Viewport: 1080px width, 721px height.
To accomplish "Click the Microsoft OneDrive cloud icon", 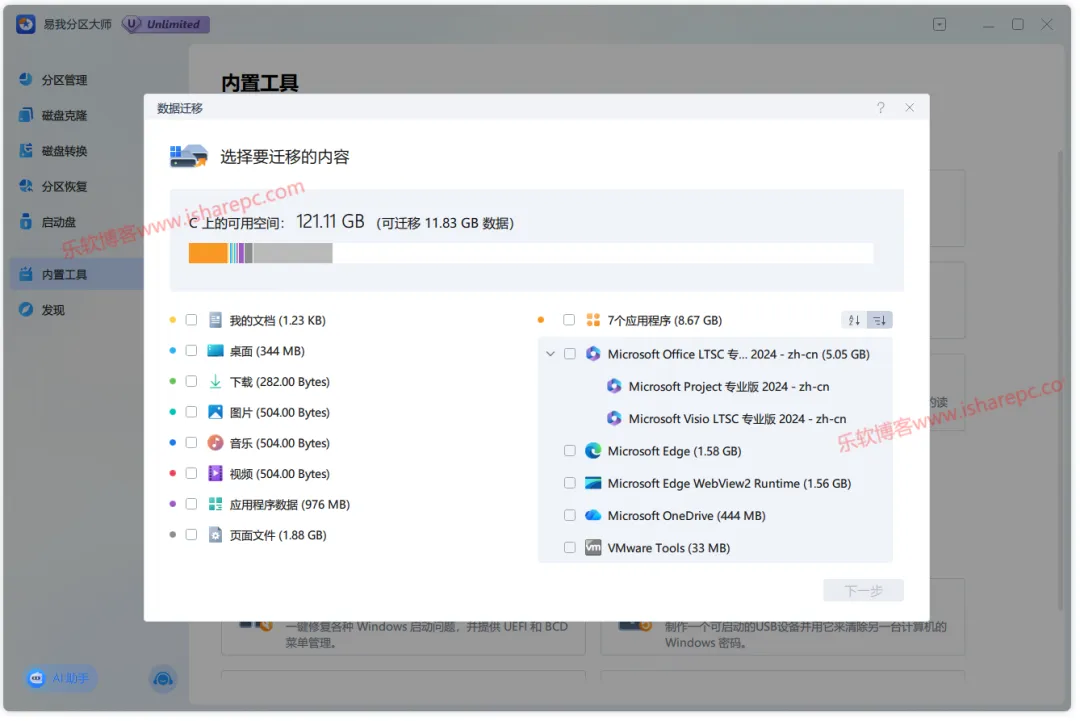I will [594, 516].
